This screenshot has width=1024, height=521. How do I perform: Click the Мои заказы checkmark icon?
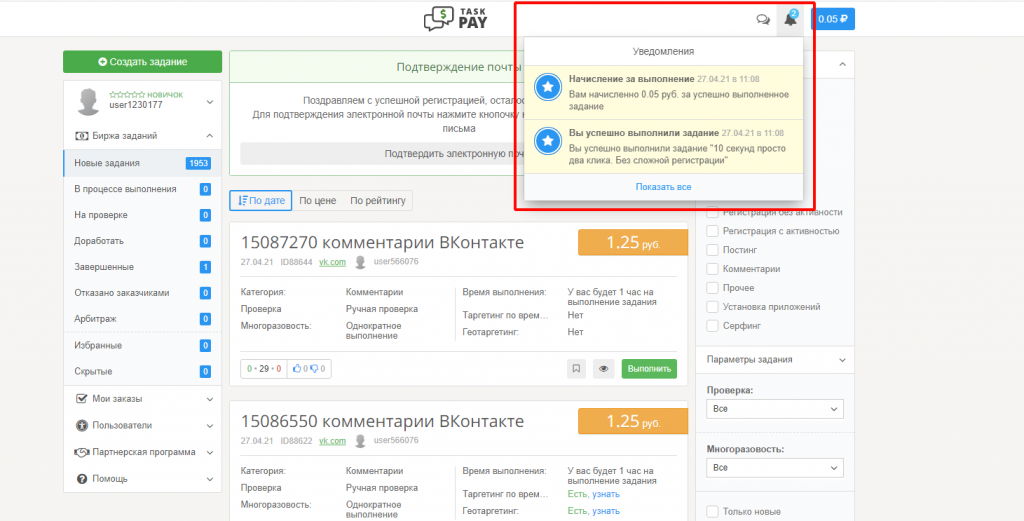tap(82, 398)
